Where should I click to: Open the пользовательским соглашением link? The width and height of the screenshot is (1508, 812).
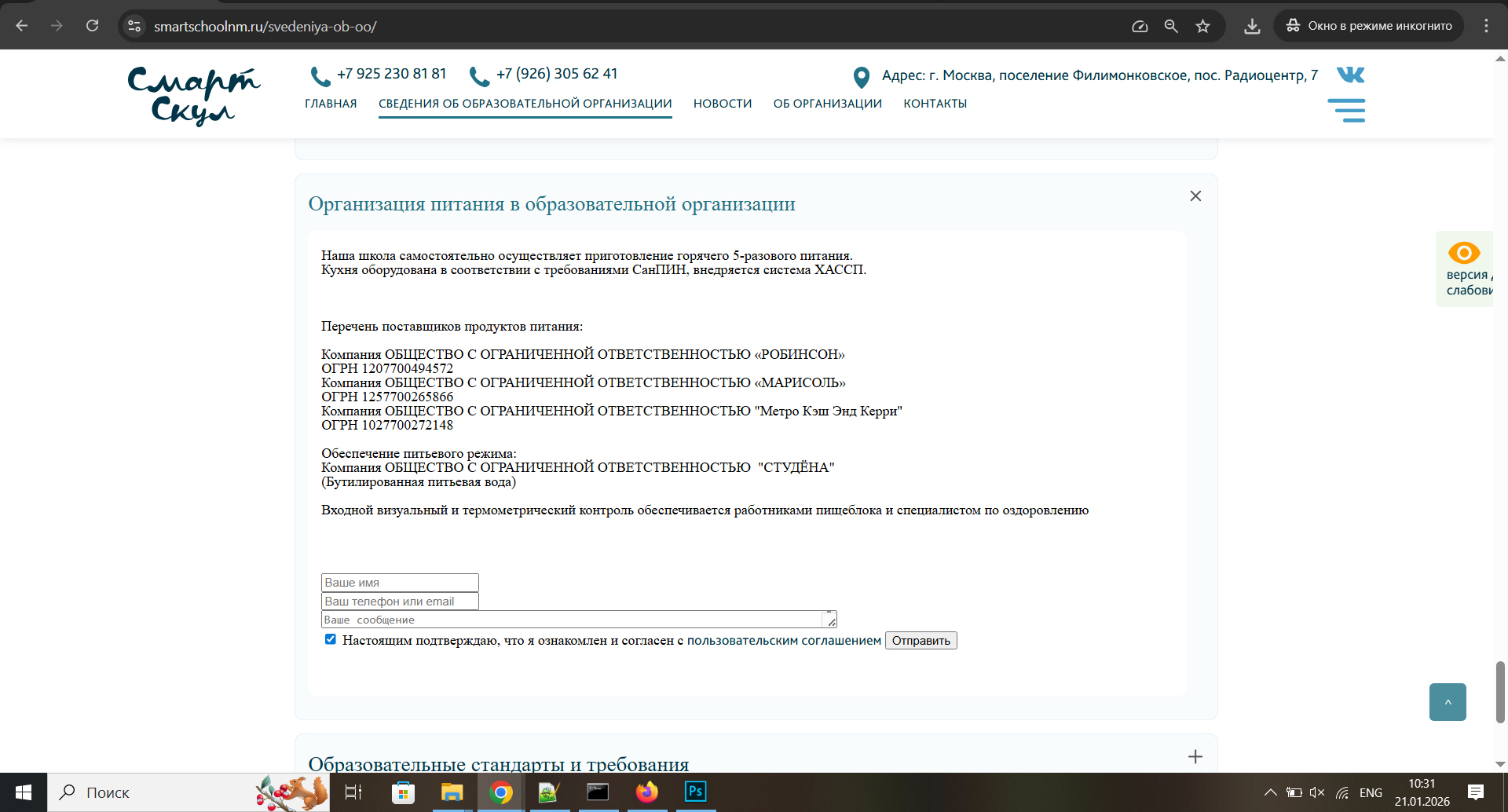783,641
